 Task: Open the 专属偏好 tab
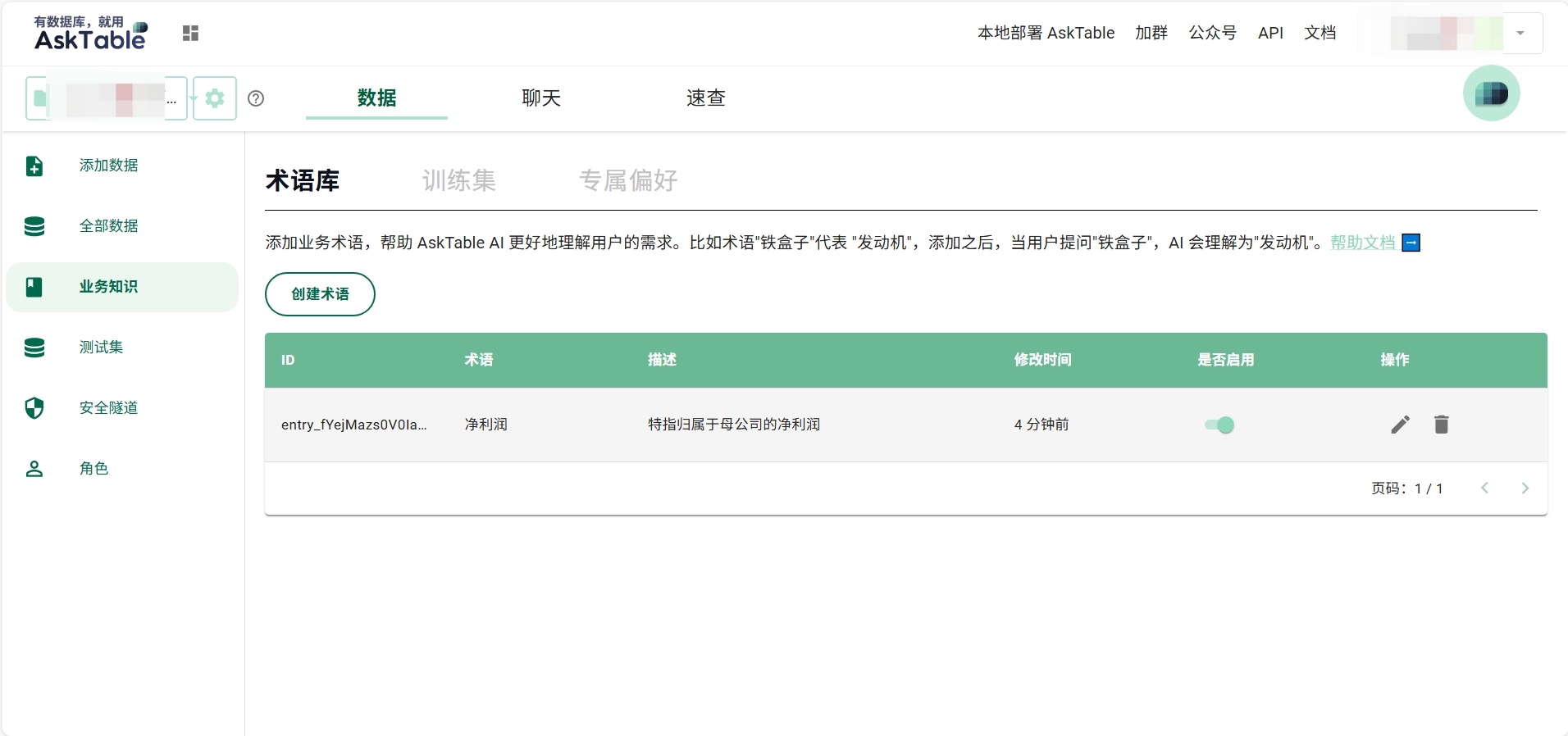coord(628,180)
